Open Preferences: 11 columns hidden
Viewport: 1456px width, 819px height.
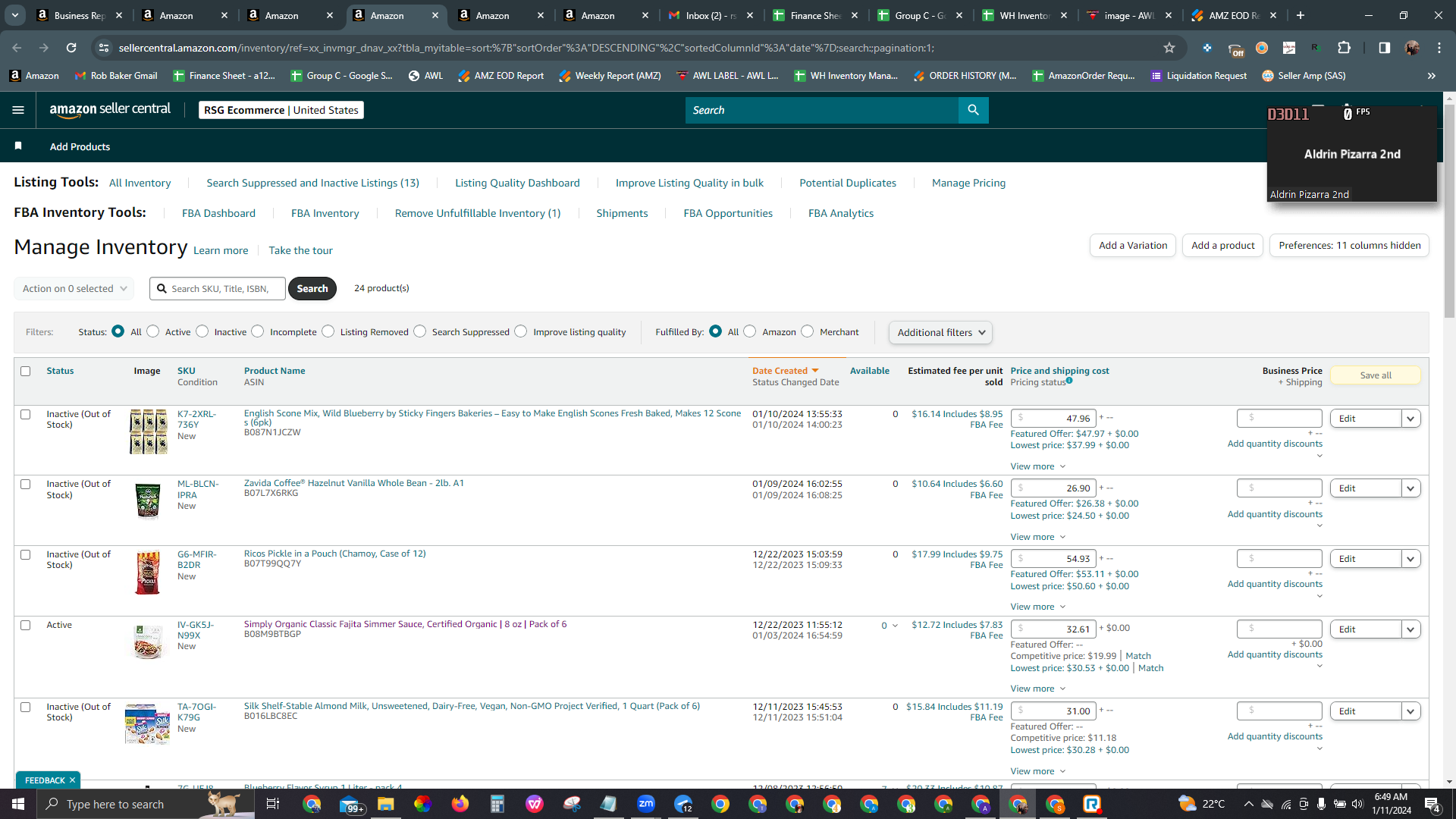(x=1349, y=245)
